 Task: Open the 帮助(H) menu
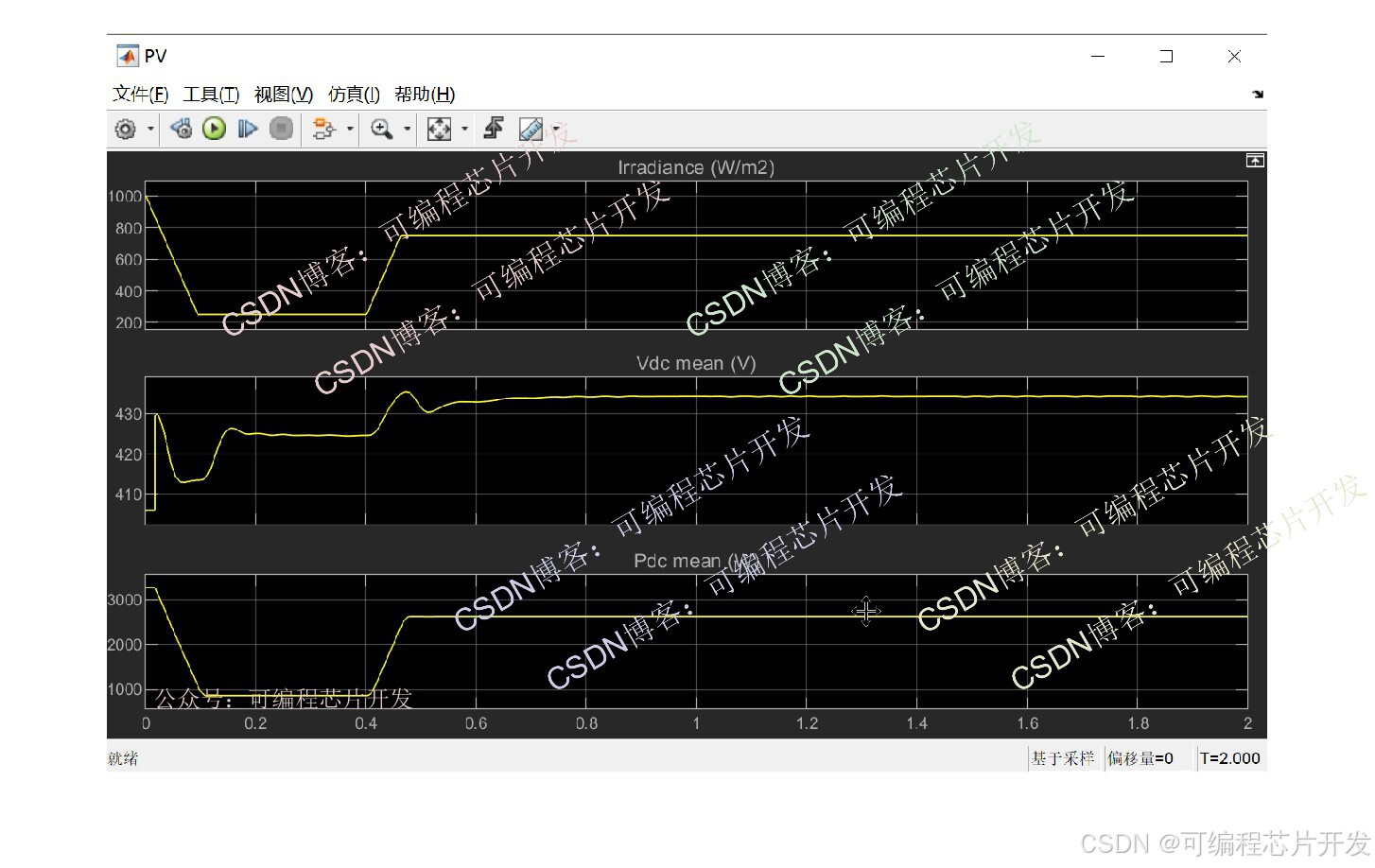click(425, 94)
